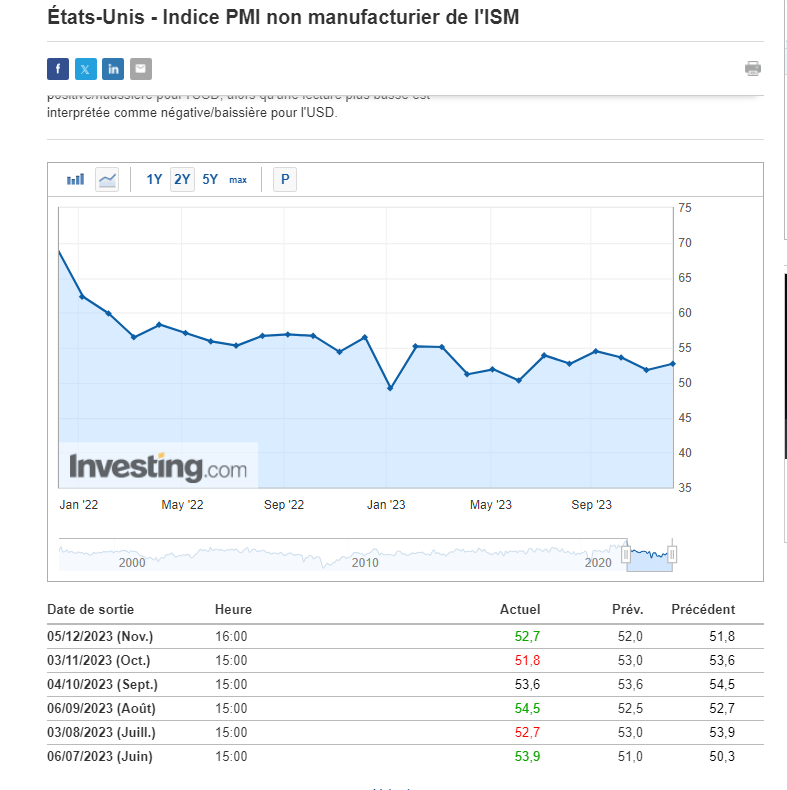Click the right handle of range navigator
The image size is (787, 790).
(x=673, y=554)
